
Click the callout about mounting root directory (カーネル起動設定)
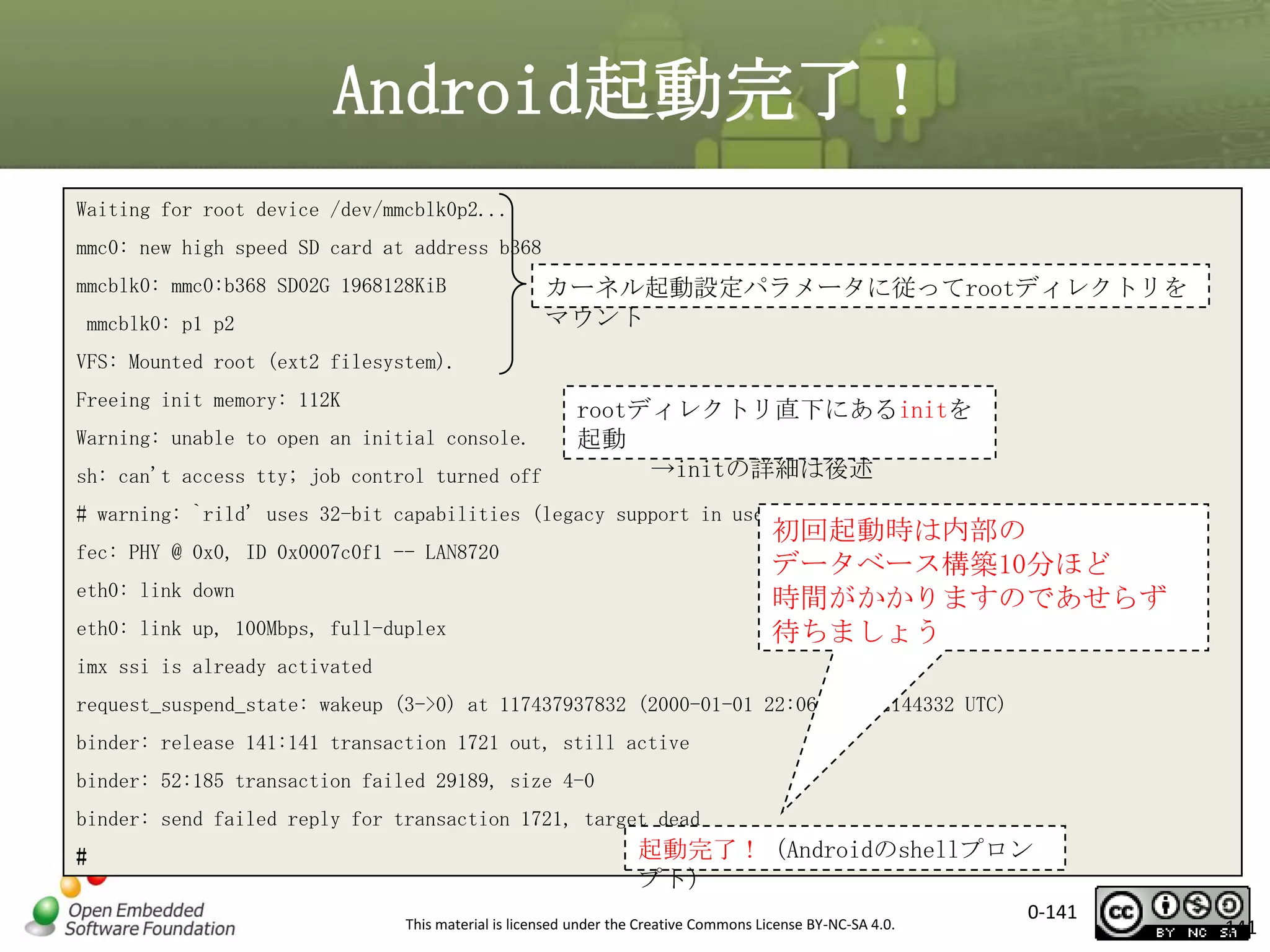click(871, 286)
